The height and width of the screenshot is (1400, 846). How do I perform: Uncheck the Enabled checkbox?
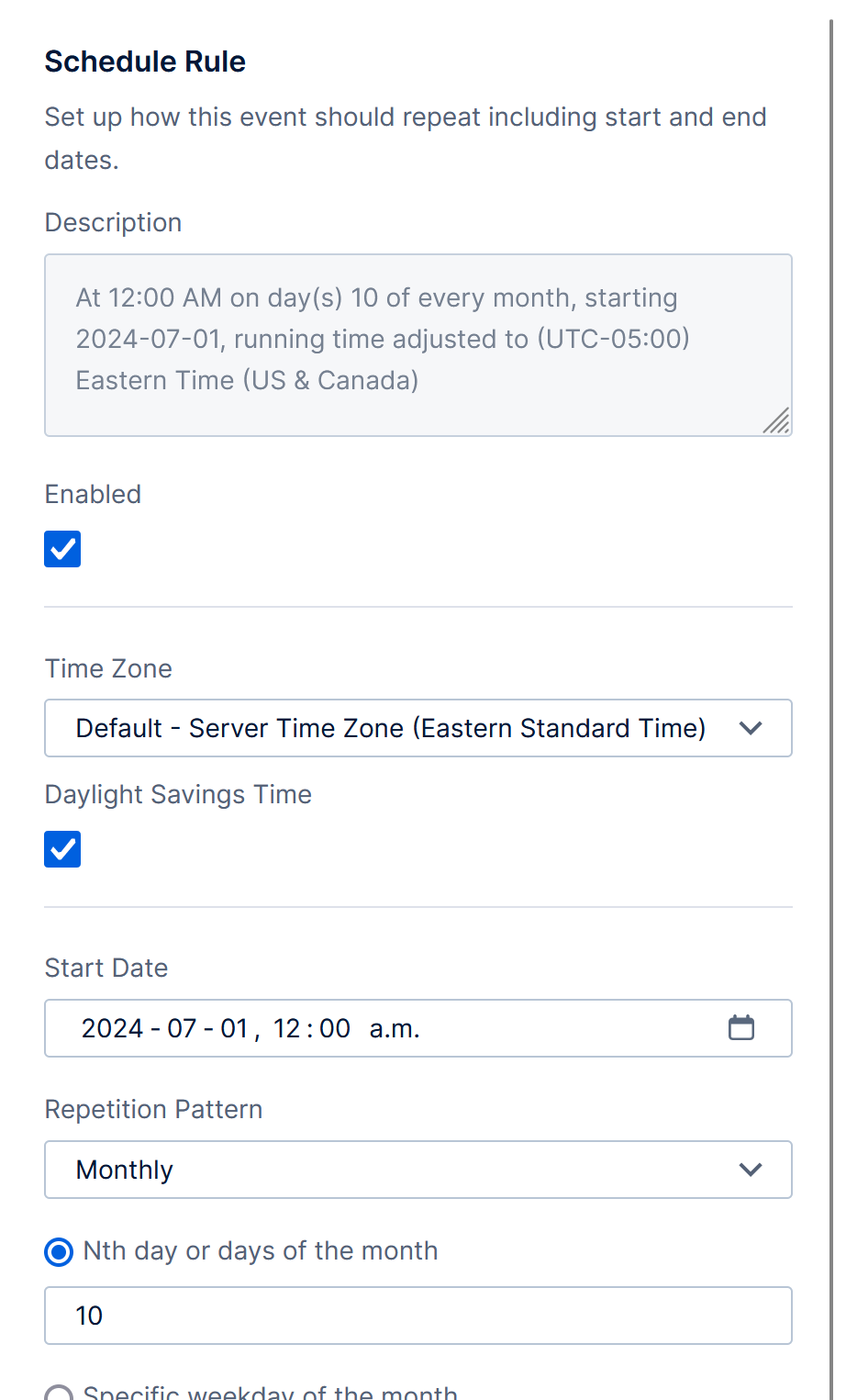61,548
